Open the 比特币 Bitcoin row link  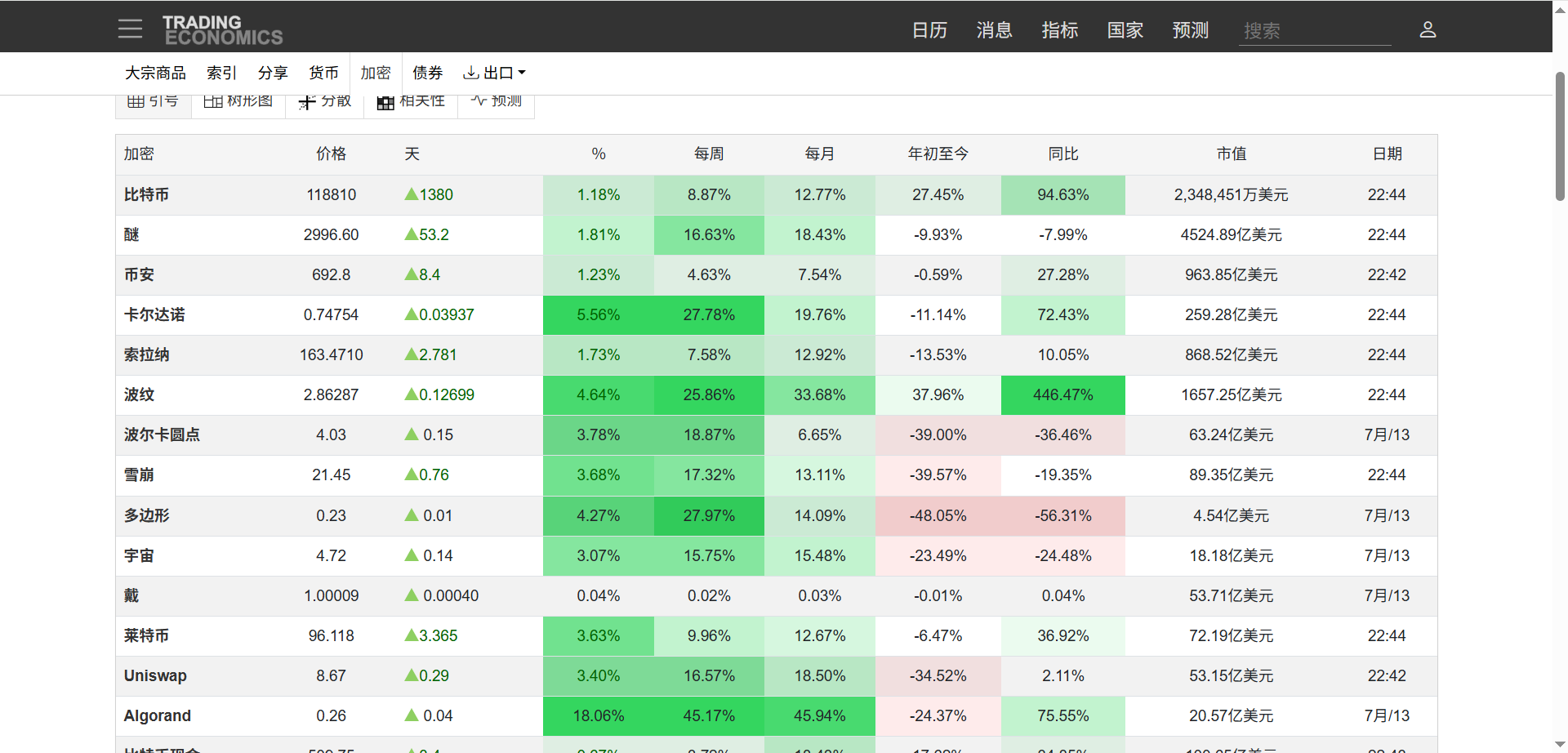tap(146, 194)
